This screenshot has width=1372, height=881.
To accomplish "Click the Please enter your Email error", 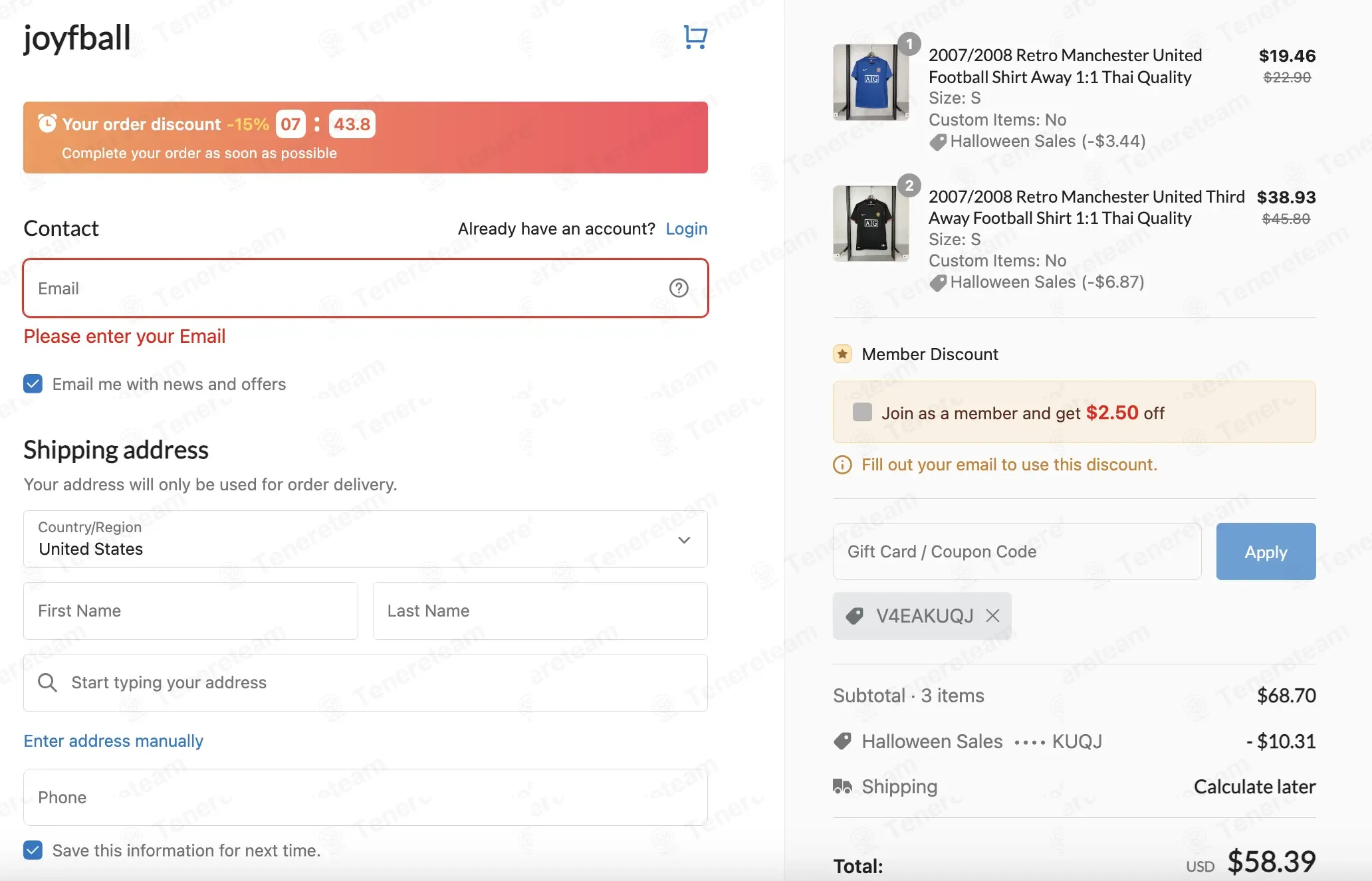I will click(125, 336).
